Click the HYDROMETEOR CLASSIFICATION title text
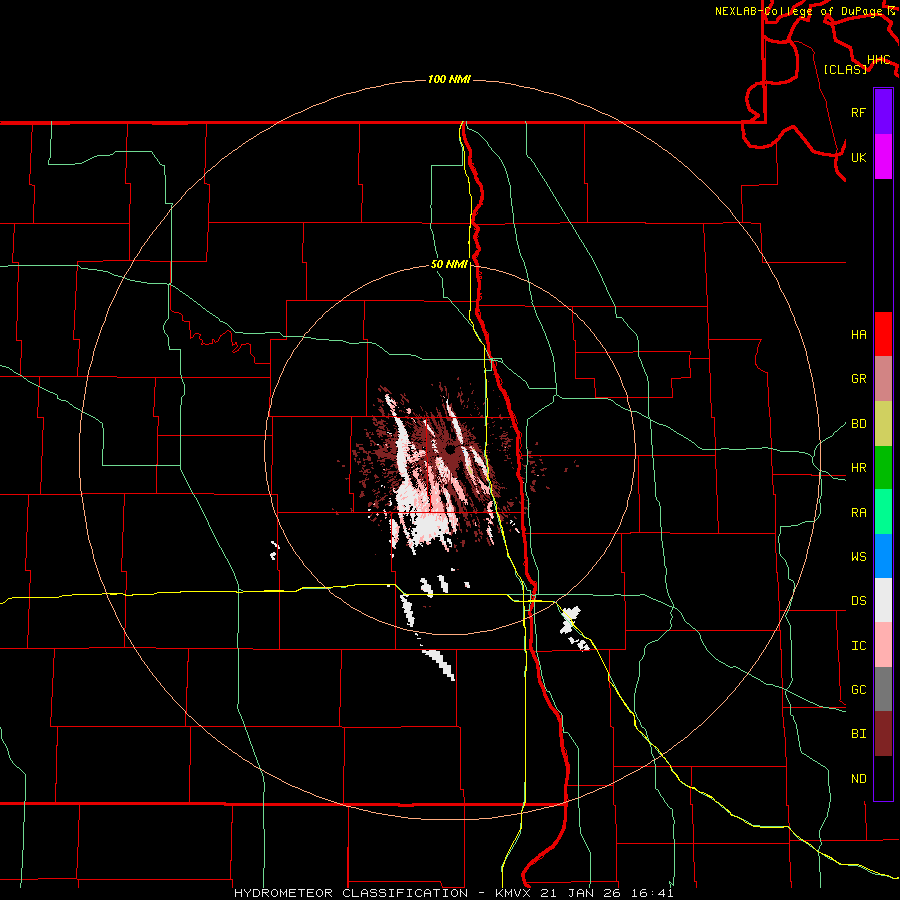 point(351,893)
